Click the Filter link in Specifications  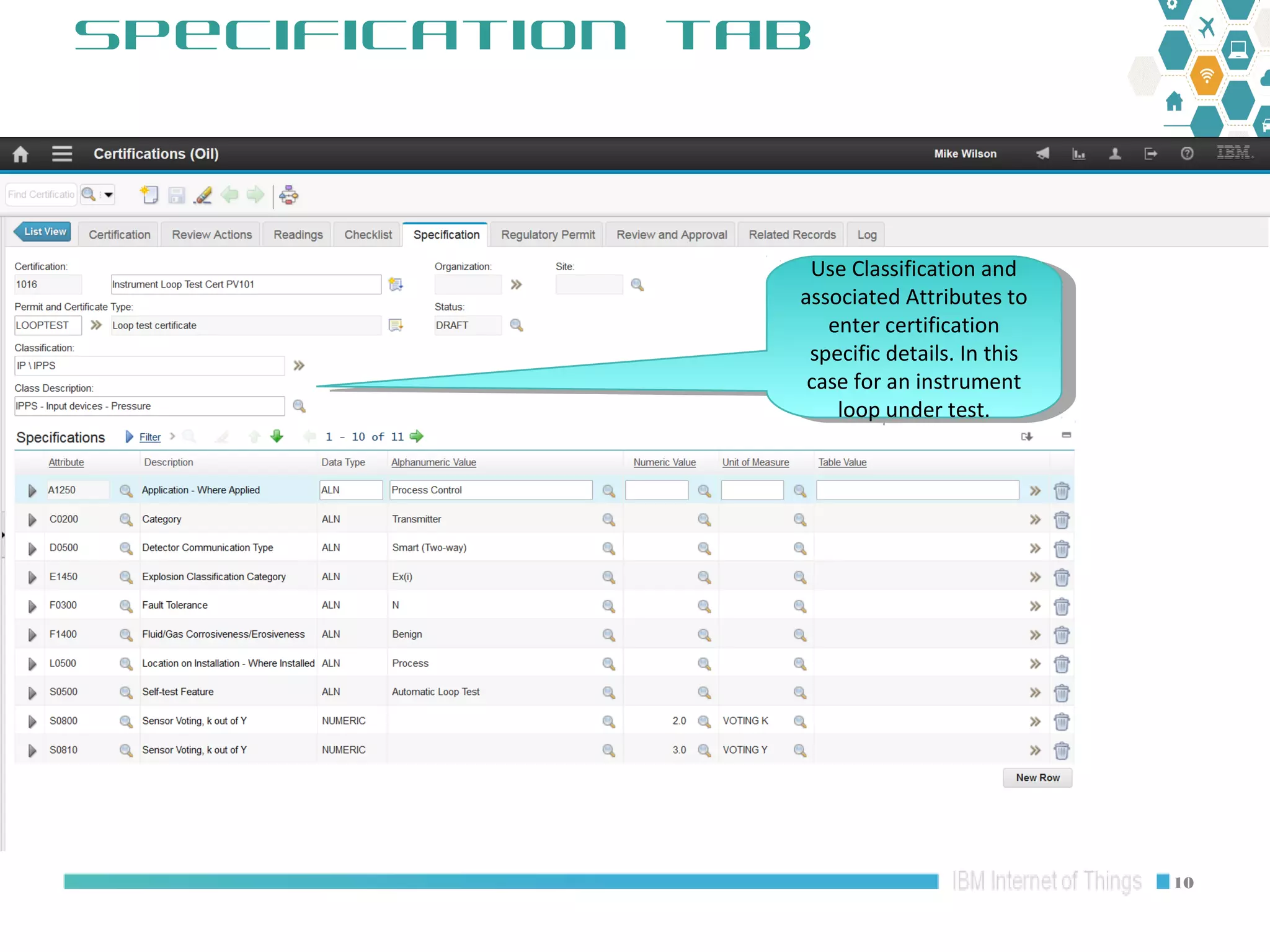point(149,437)
